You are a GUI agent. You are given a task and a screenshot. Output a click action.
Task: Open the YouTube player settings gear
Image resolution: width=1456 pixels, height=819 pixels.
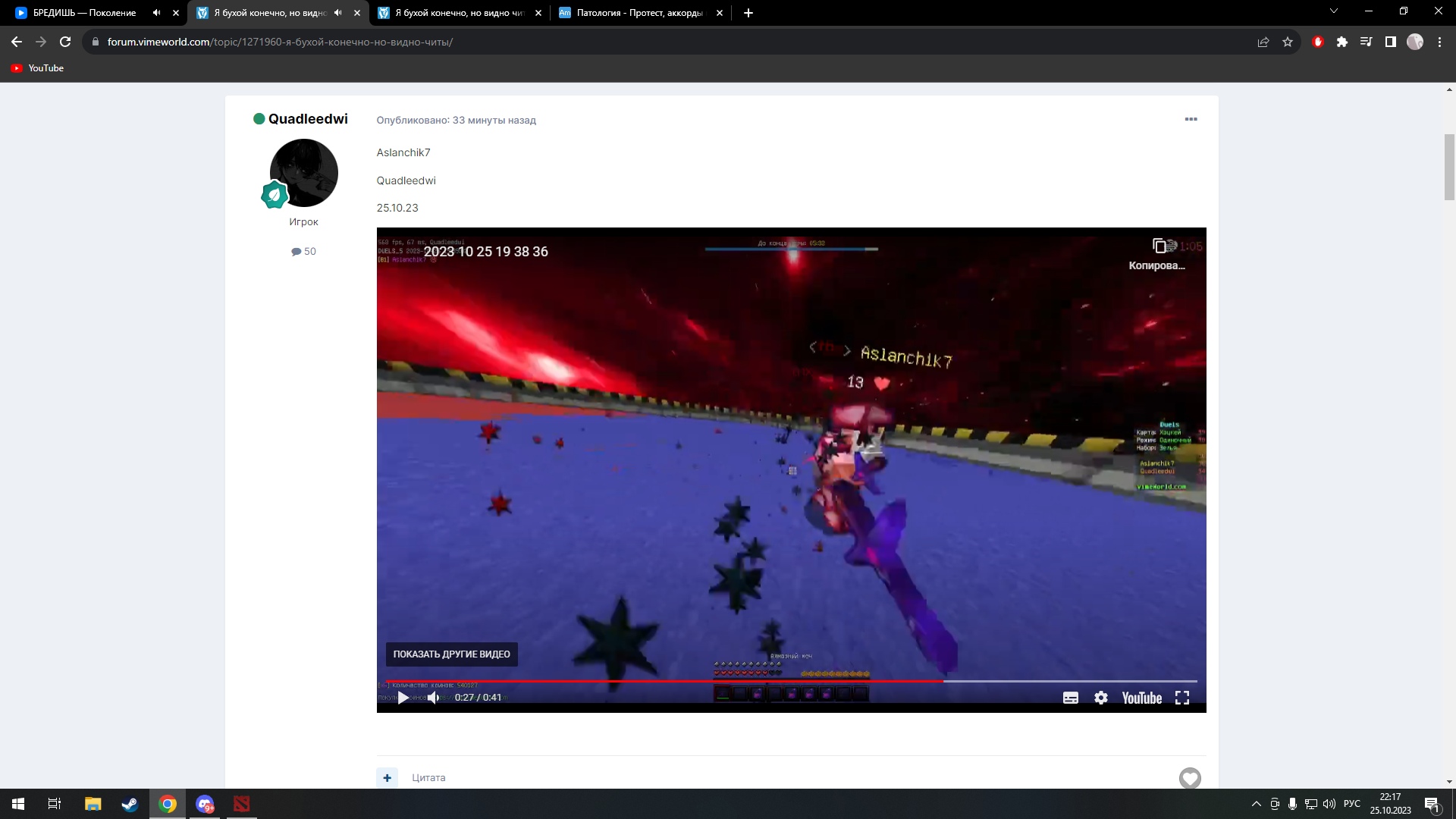[1100, 698]
